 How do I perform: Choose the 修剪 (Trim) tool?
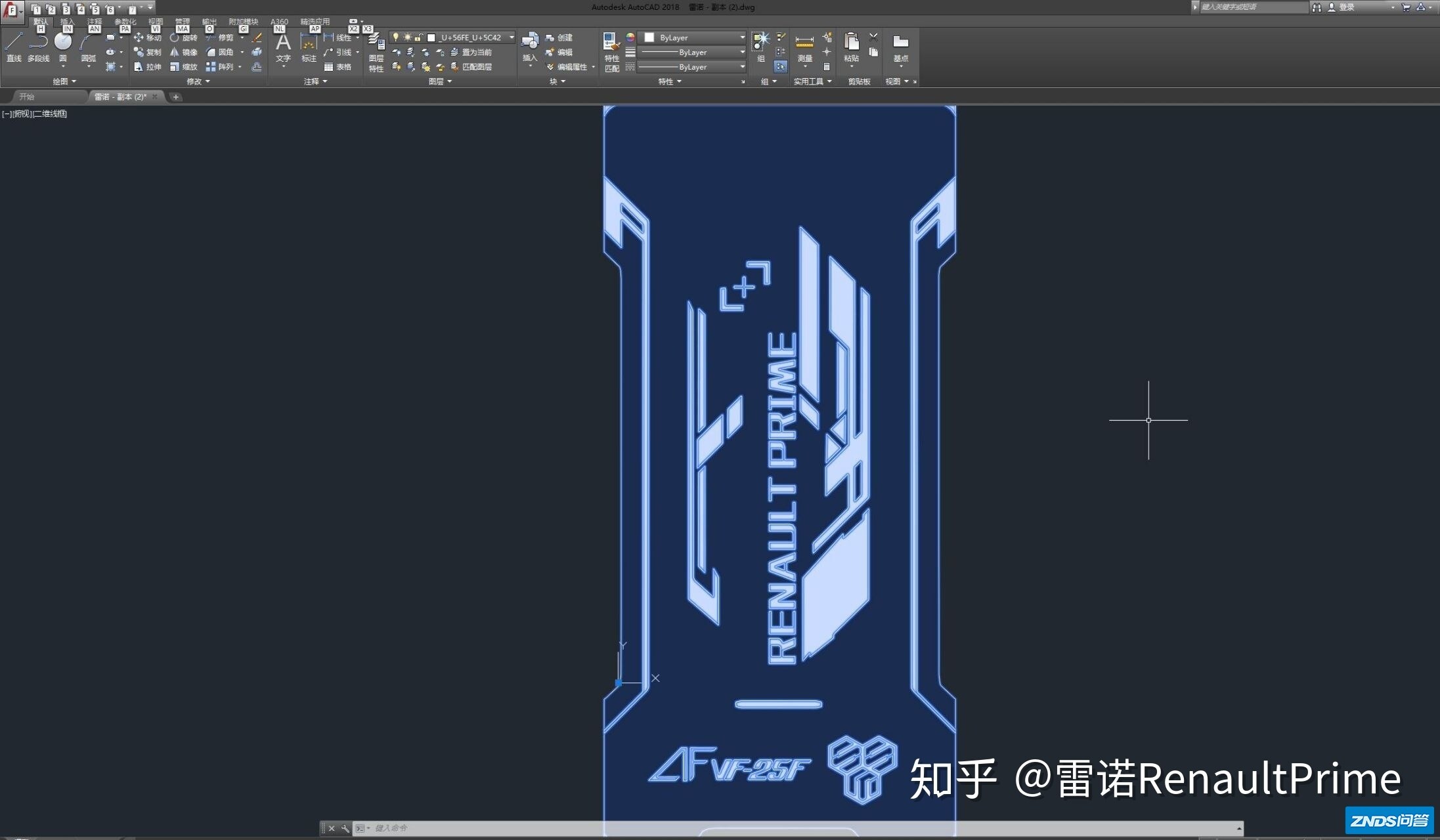[x=220, y=37]
